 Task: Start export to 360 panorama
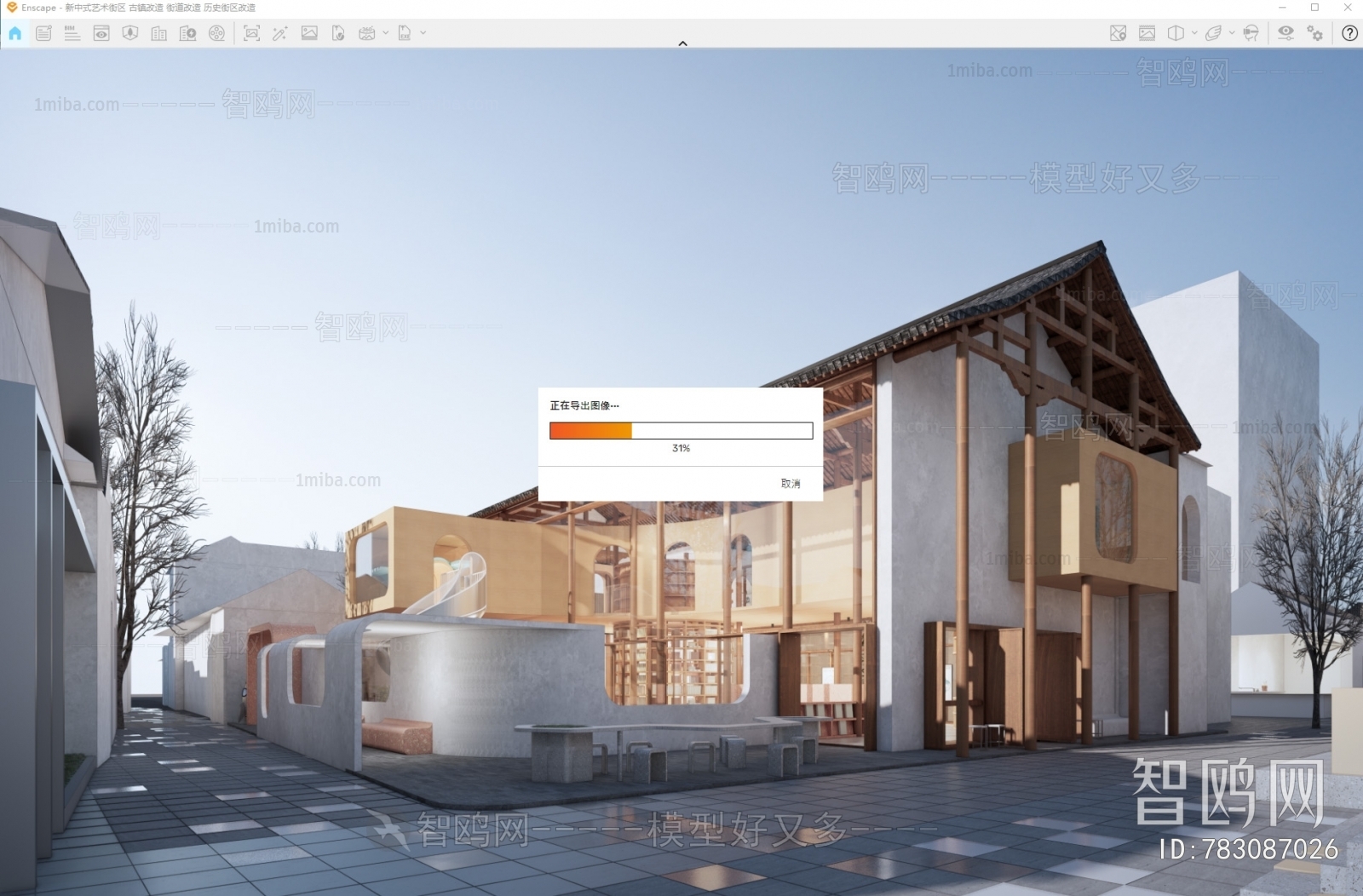366,33
